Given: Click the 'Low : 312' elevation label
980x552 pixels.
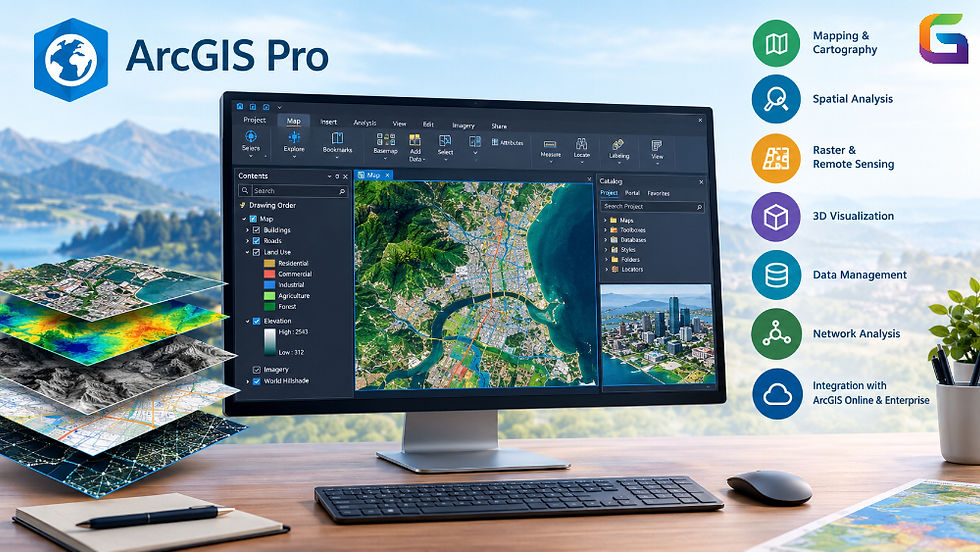Looking at the screenshot, I should pos(291,352).
